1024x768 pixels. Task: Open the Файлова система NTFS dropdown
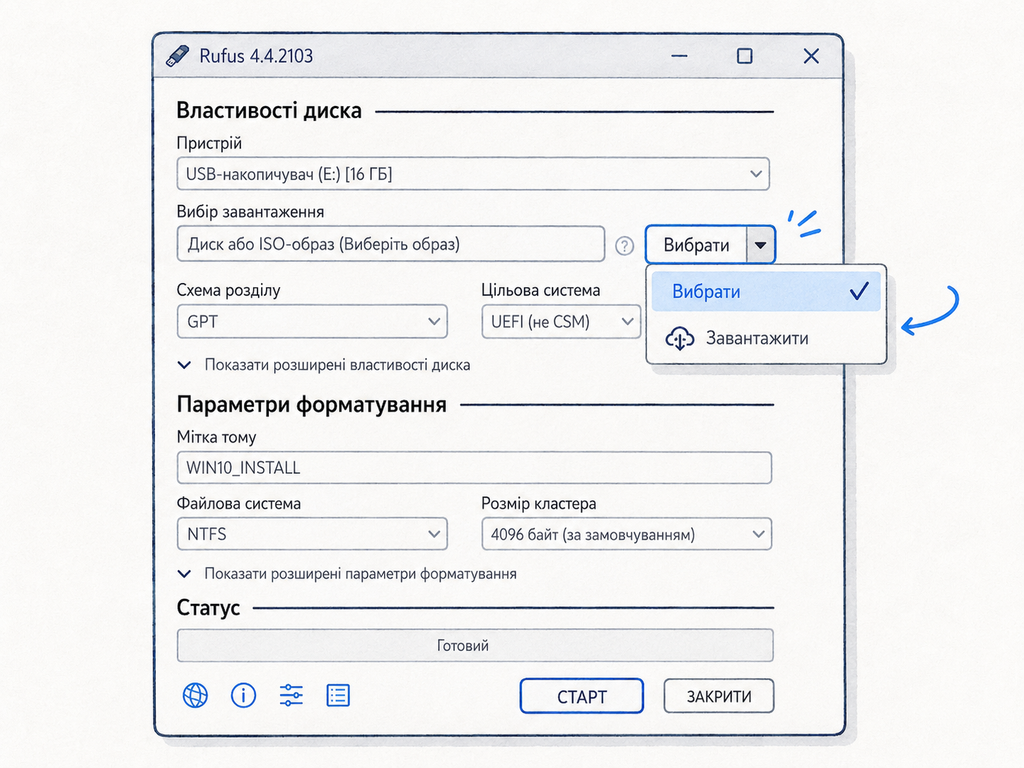pos(312,534)
